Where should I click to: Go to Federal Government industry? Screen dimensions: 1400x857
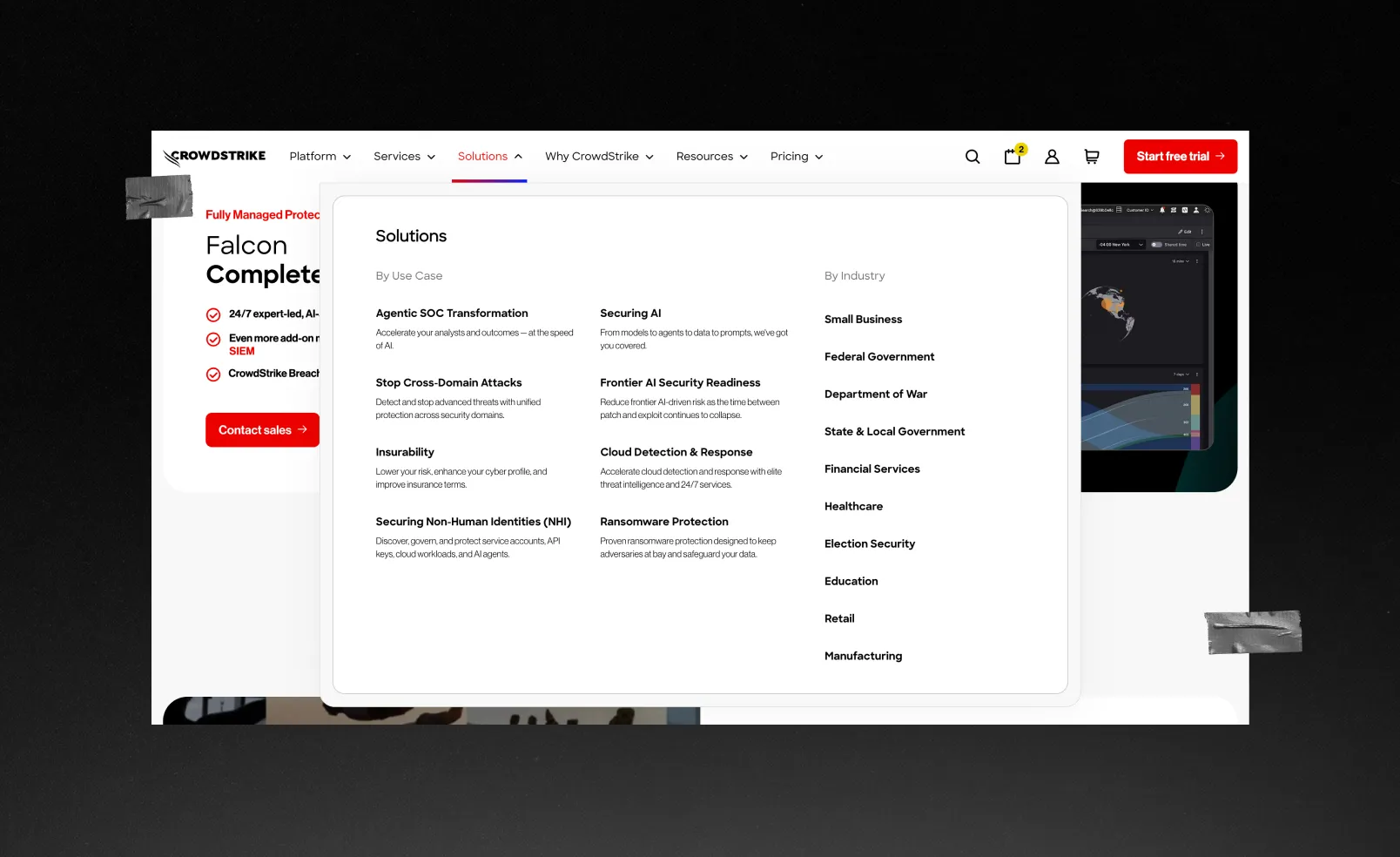[879, 357]
